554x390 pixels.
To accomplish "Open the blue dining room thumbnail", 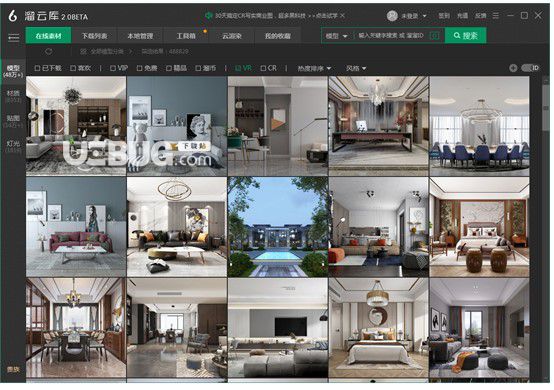I will [479, 126].
